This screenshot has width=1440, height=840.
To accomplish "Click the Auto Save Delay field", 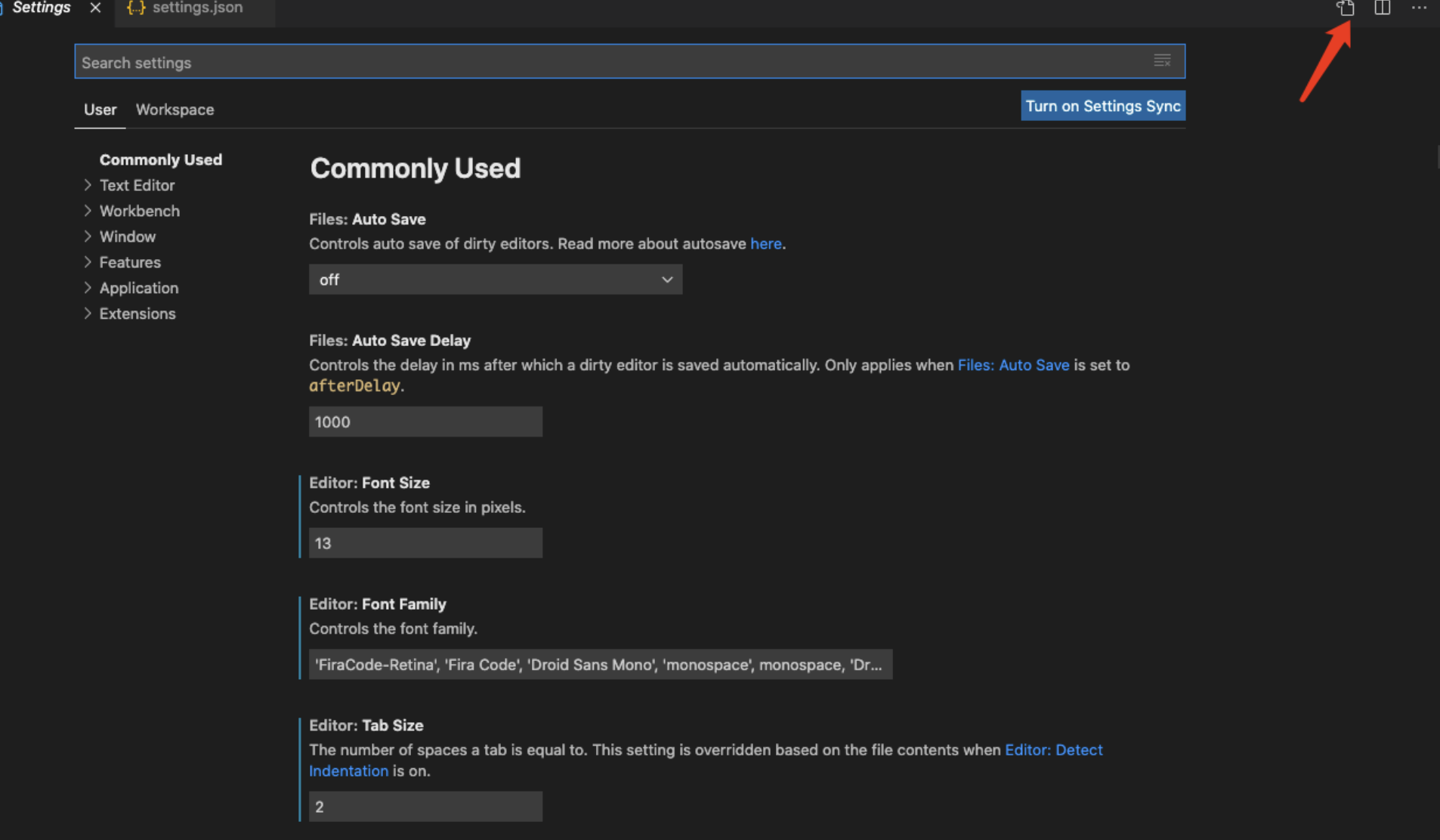I will click(x=425, y=422).
